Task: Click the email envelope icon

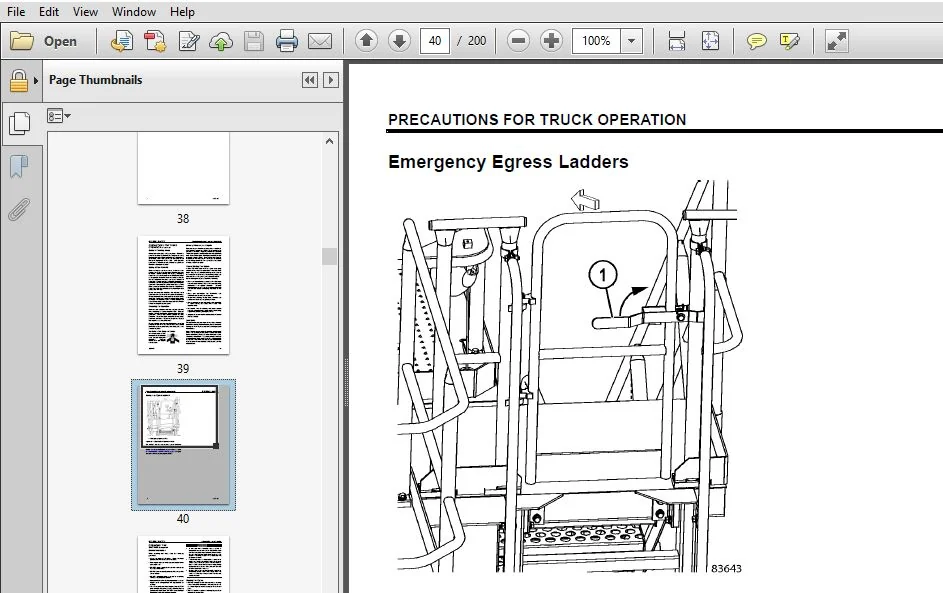Action: coord(320,41)
